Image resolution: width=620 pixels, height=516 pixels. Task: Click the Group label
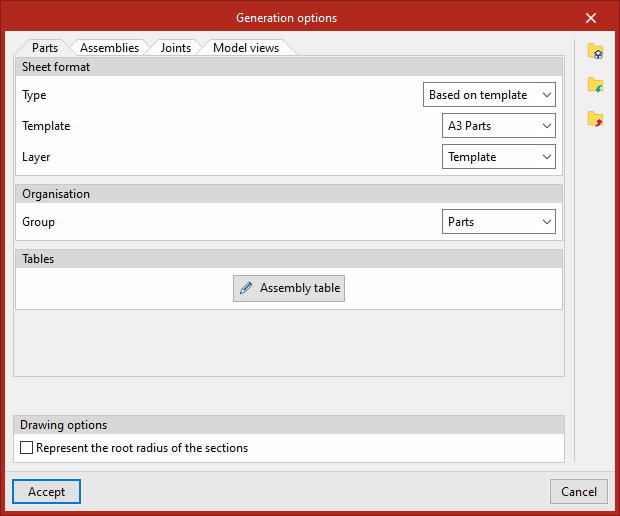click(x=38, y=222)
